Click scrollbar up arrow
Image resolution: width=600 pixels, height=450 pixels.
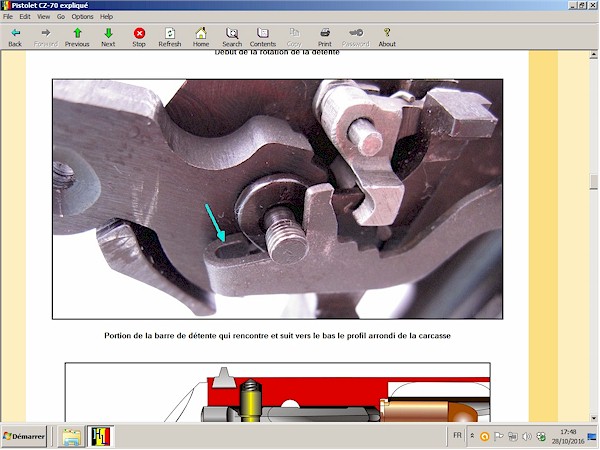[593, 55]
